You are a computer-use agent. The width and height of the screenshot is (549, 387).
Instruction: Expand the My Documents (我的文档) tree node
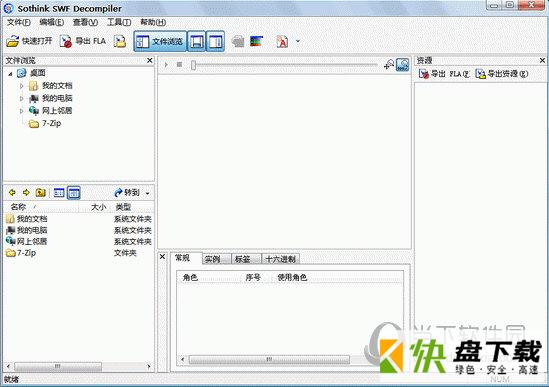[22, 86]
